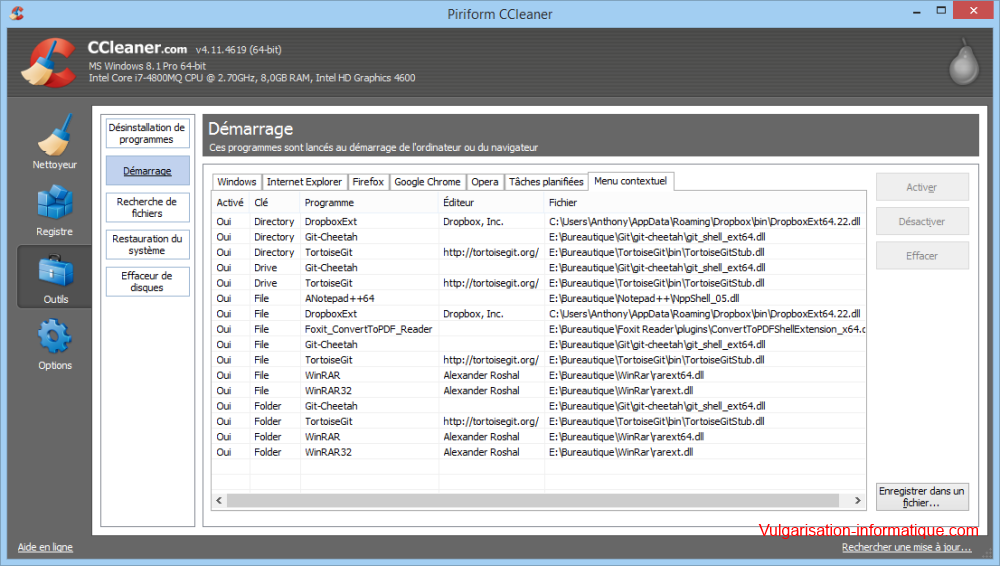1000x566 pixels.
Task: Switch to the Internet Explorer tab
Action: coord(304,182)
